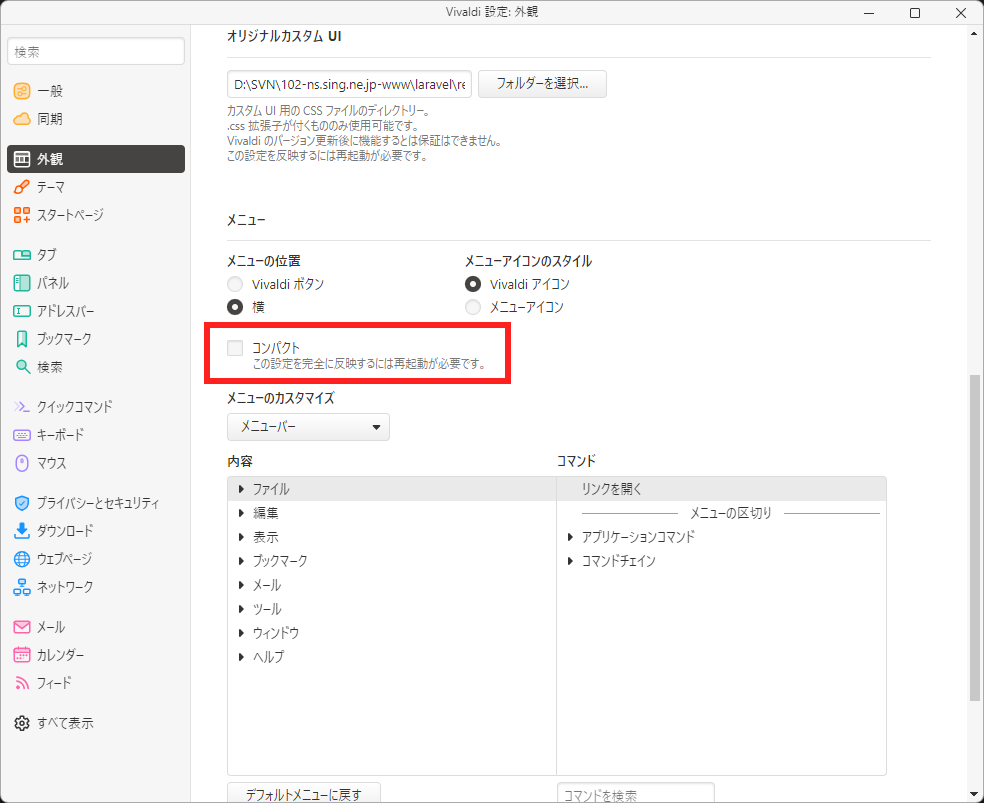This screenshot has width=984, height=803.
Task: Expand the アプリケーションコマンド entry
Action: click(570, 537)
